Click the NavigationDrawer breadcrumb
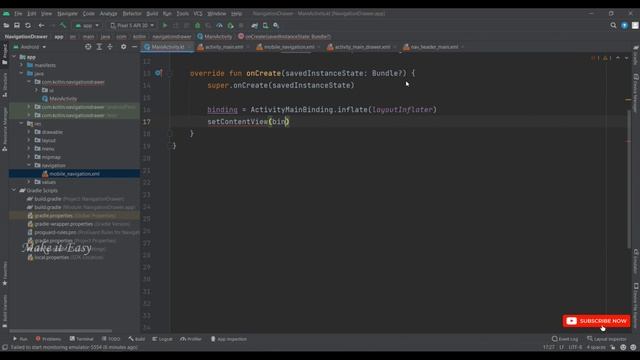The width and height of the screenshot is (640, 360). tap(26, 36)
